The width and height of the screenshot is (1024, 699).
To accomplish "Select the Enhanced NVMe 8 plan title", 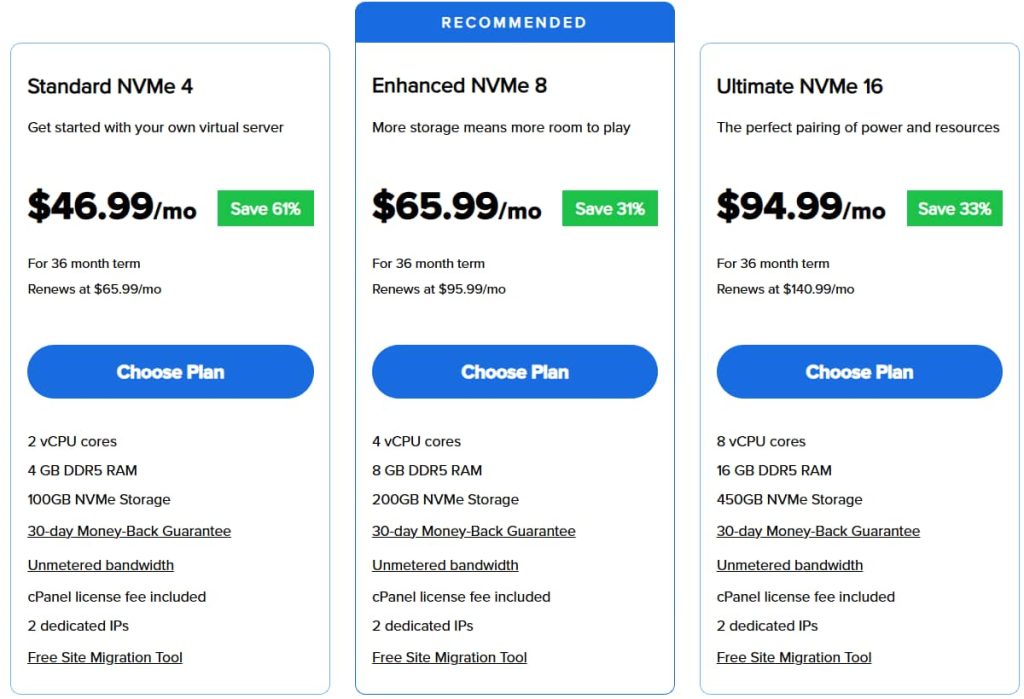I will coord(459,86).
